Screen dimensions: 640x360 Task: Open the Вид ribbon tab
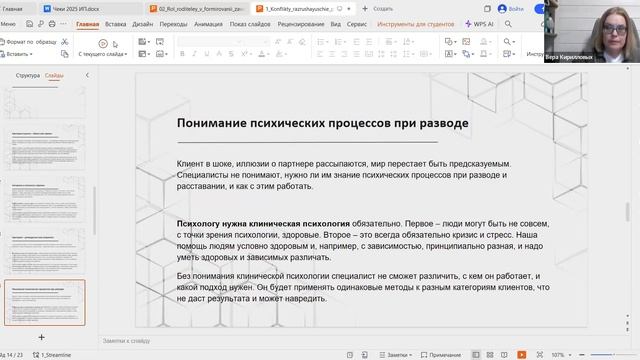pos(336,24)
